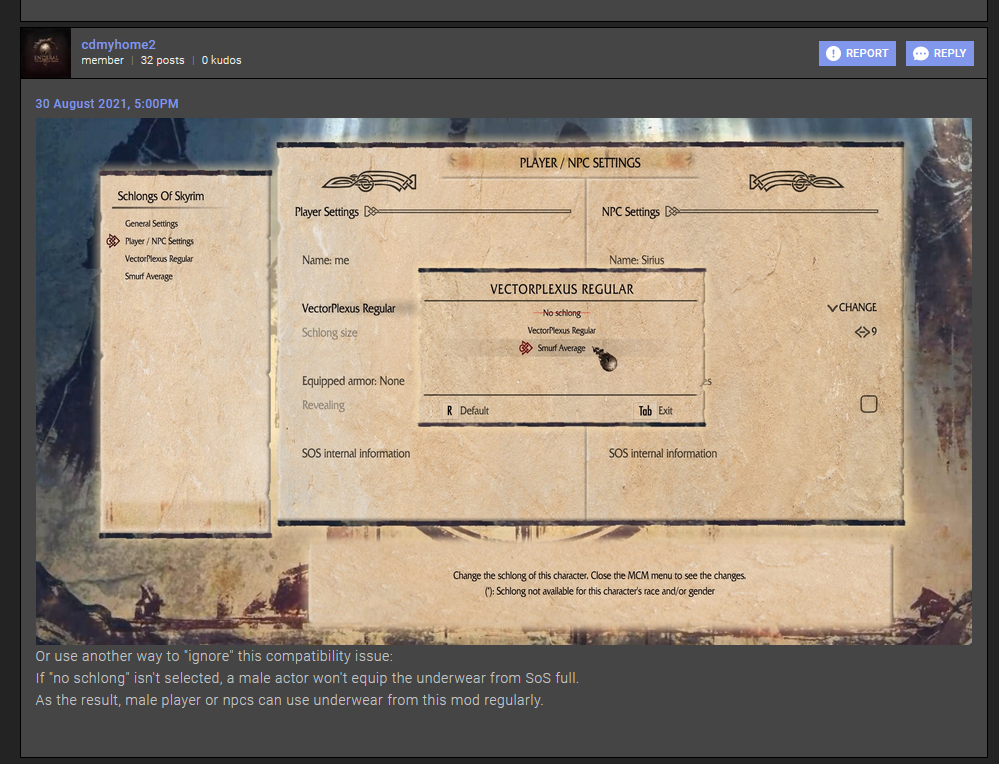Click Schlongs Of Skyrim mod title
The height and width of the screenshot is (764, 999).
point(161,196)
